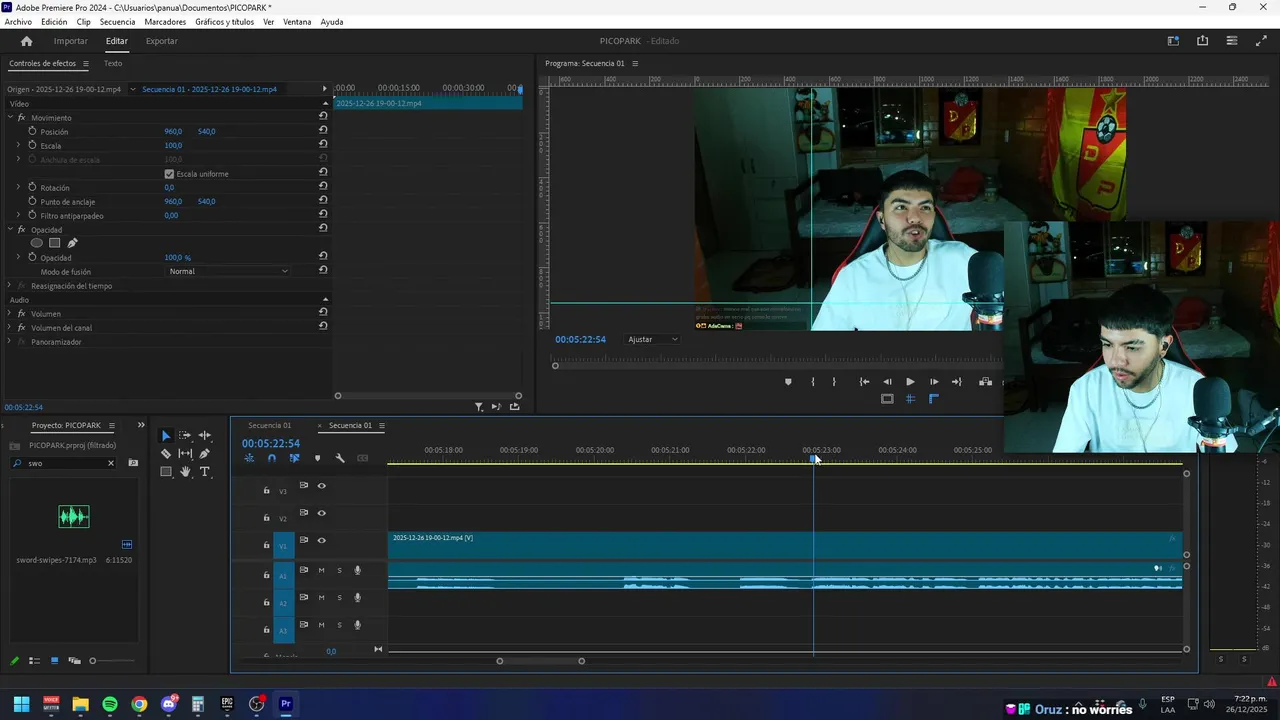The height and width of the screenshot is (720, 1280).
Task: Click timeline timecode 00:05:22:54
Action: (x=271, y=443)
